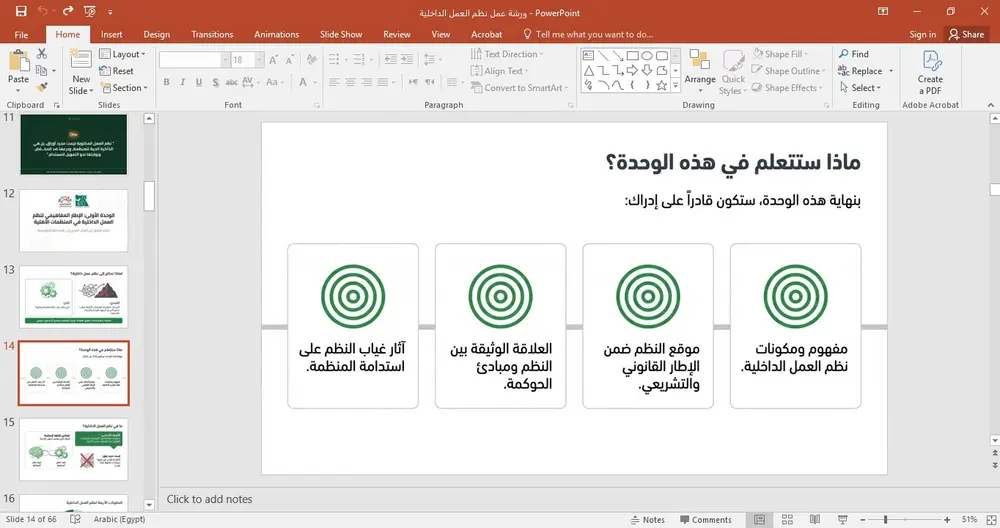Click the Zoom In plus button
This screenshot has height=528, width=1000.
(x=947, y=520)
